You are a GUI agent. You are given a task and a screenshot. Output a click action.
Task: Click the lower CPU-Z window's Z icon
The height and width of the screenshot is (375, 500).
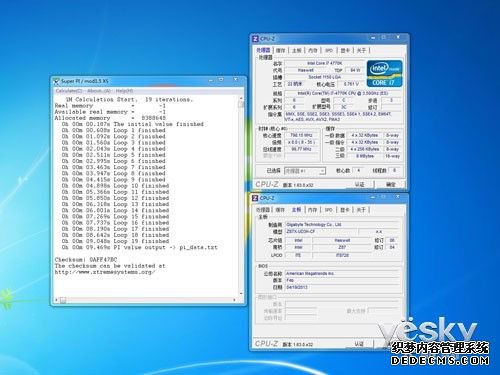(x=255, y=198)
